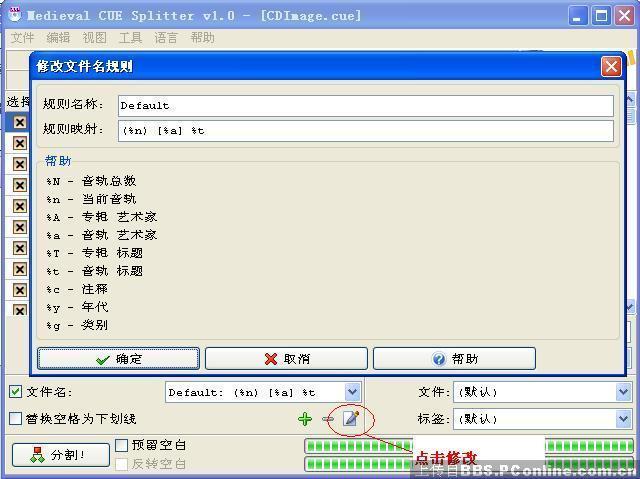Open the 文件 menu
The width and height of the screenshot is (640, 479).
click(x=22, y=38)
